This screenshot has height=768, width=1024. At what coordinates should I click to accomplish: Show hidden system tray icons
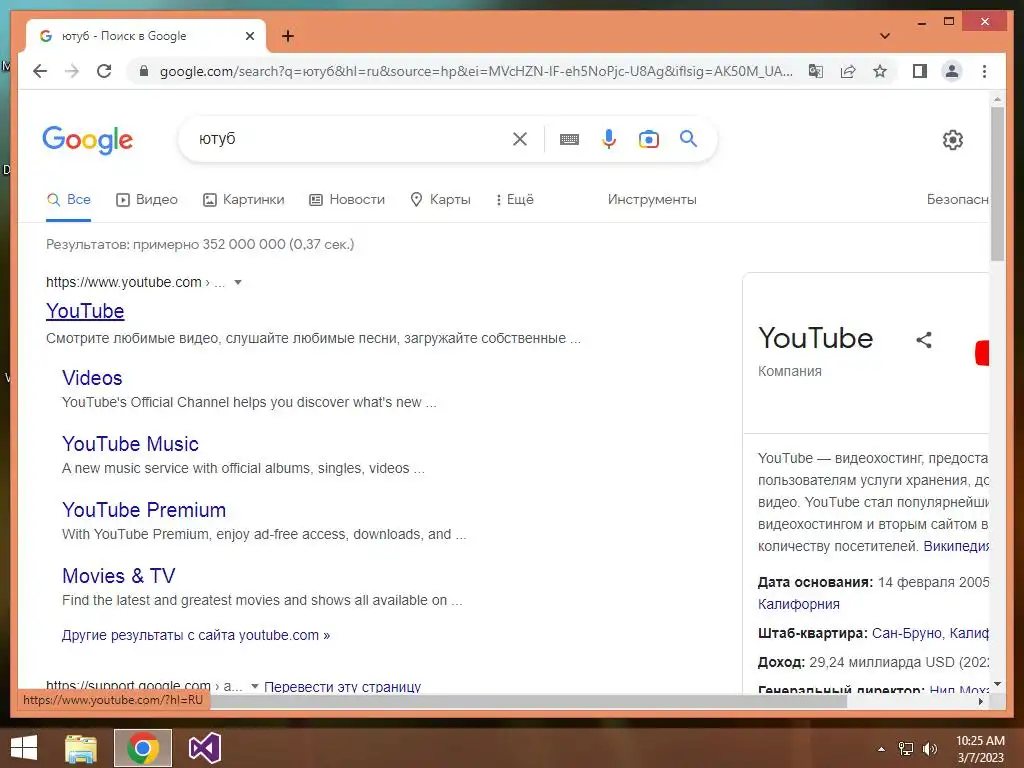pyautogui.click(x=882, y=749)
